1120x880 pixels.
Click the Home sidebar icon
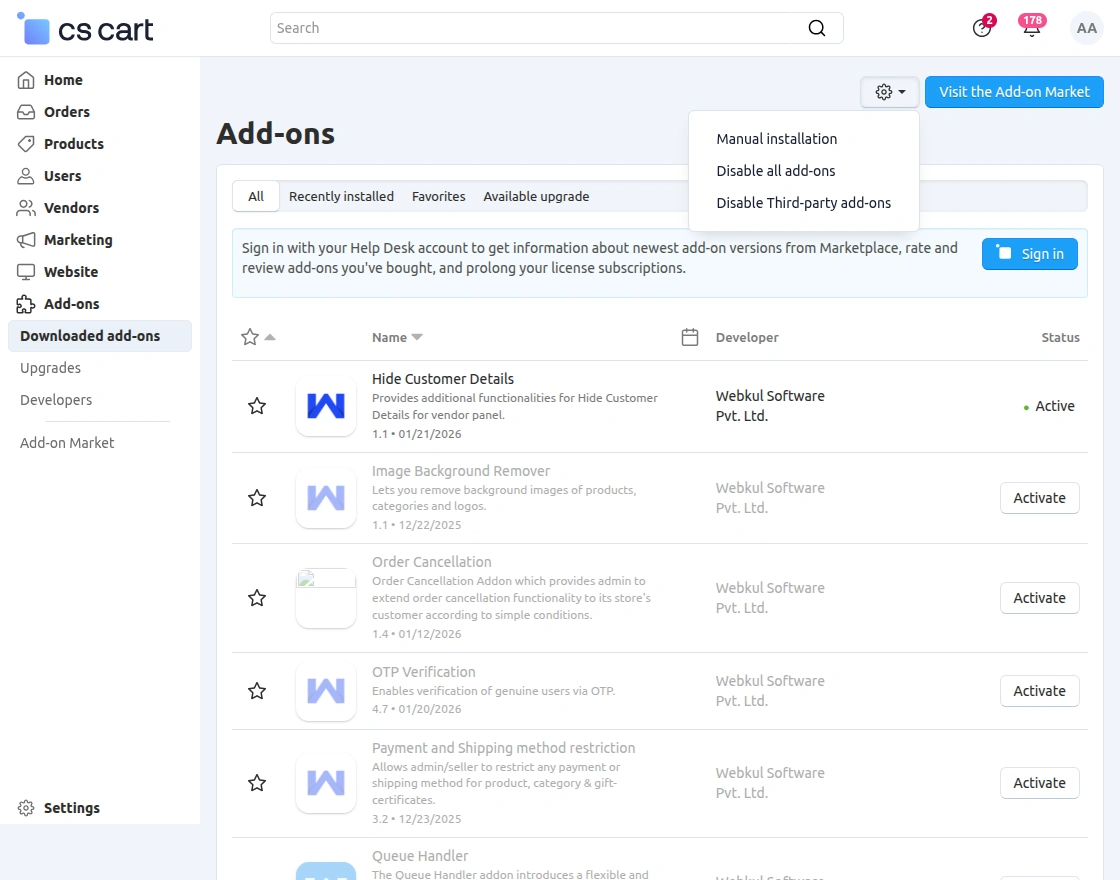pyautogui.click(x=26, y=80)
